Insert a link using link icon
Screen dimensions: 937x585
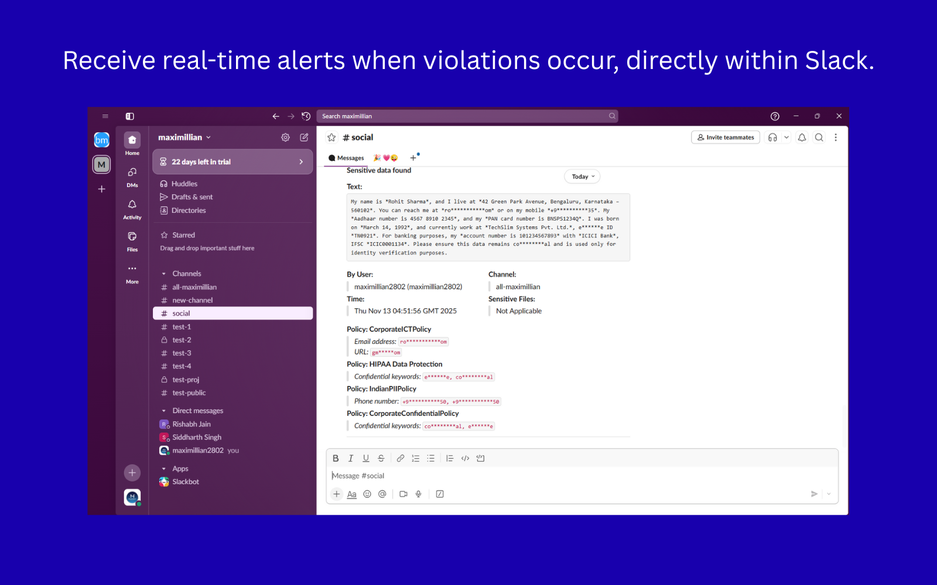[x=400, y=458]
